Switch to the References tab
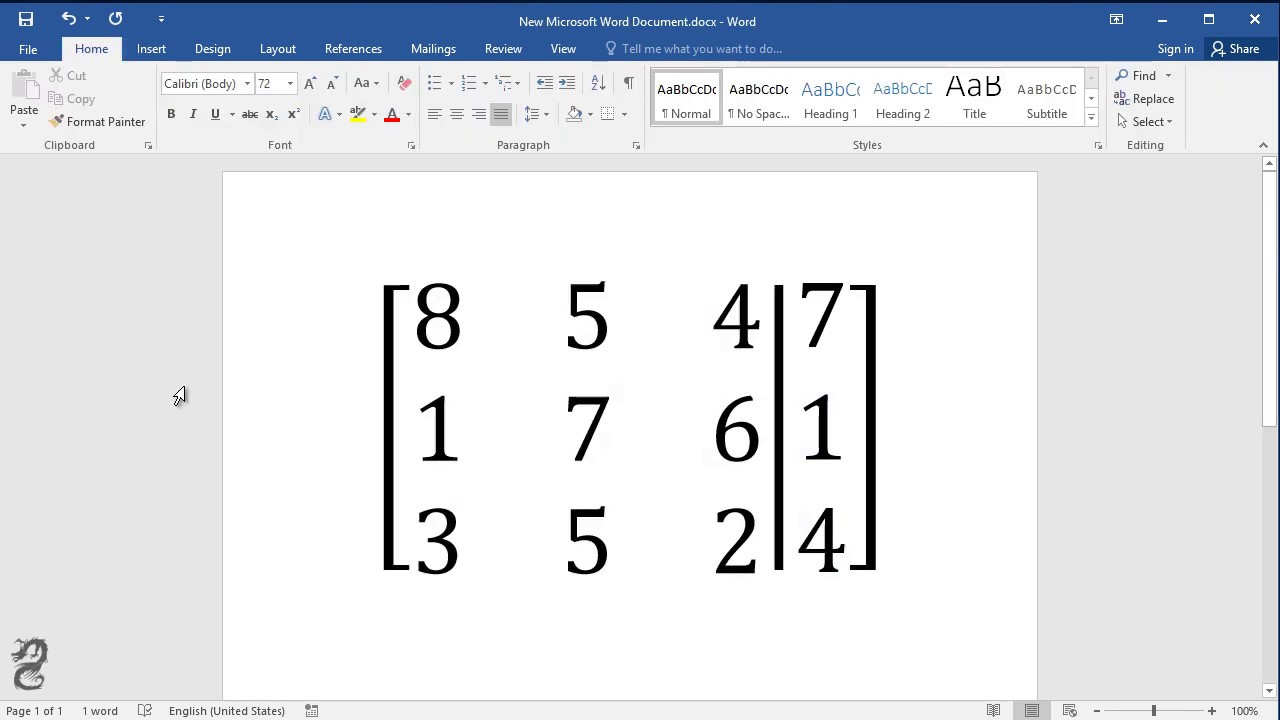This screenshot has height=720, width=1280. (x=353, y=49)
